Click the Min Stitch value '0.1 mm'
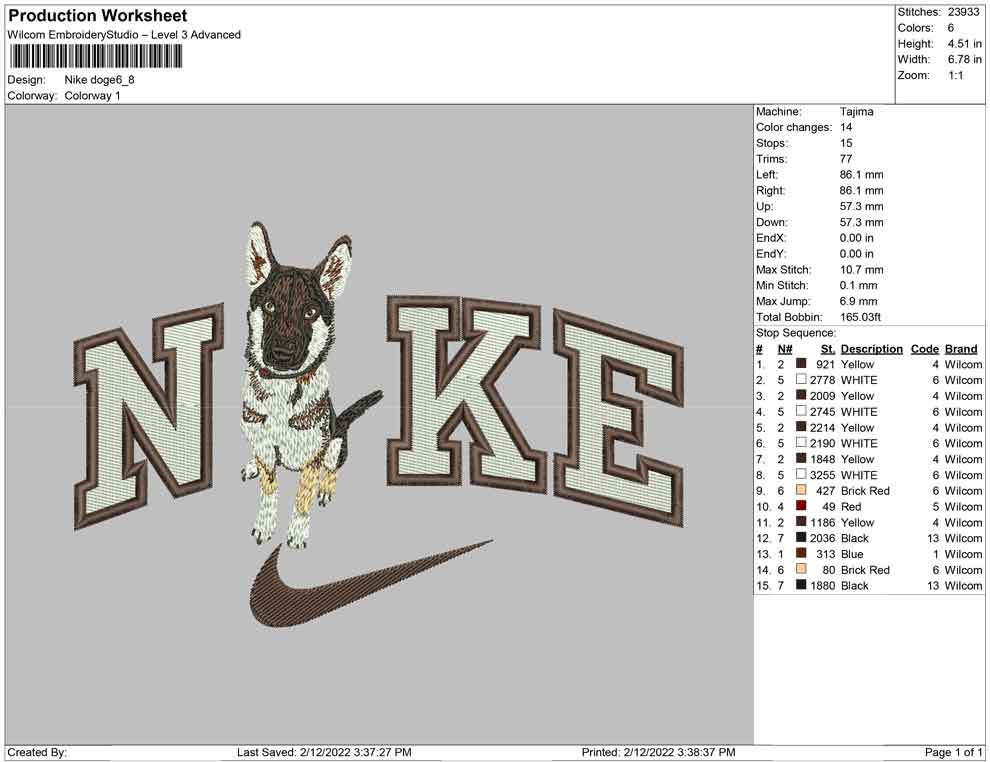The width and height of the screenshot is (990, 762). (859, 285)
